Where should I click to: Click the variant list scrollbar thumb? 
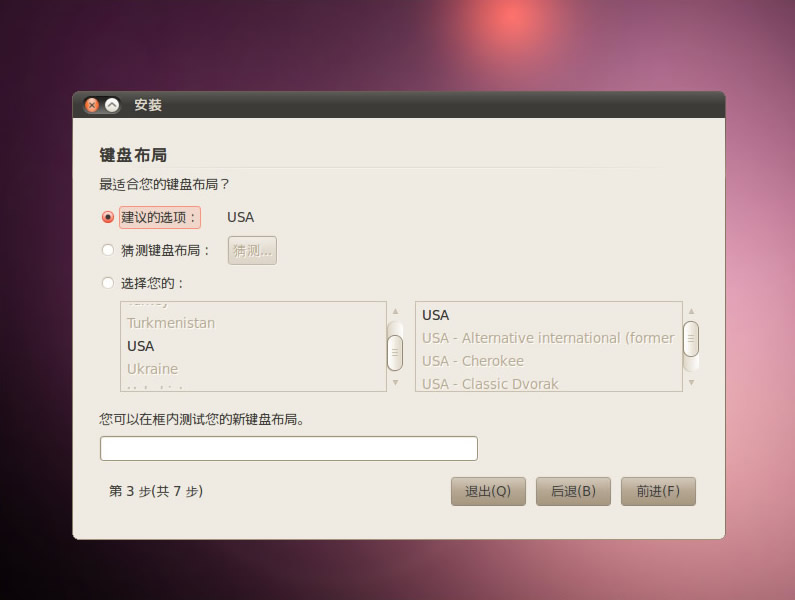click(691, 339)
